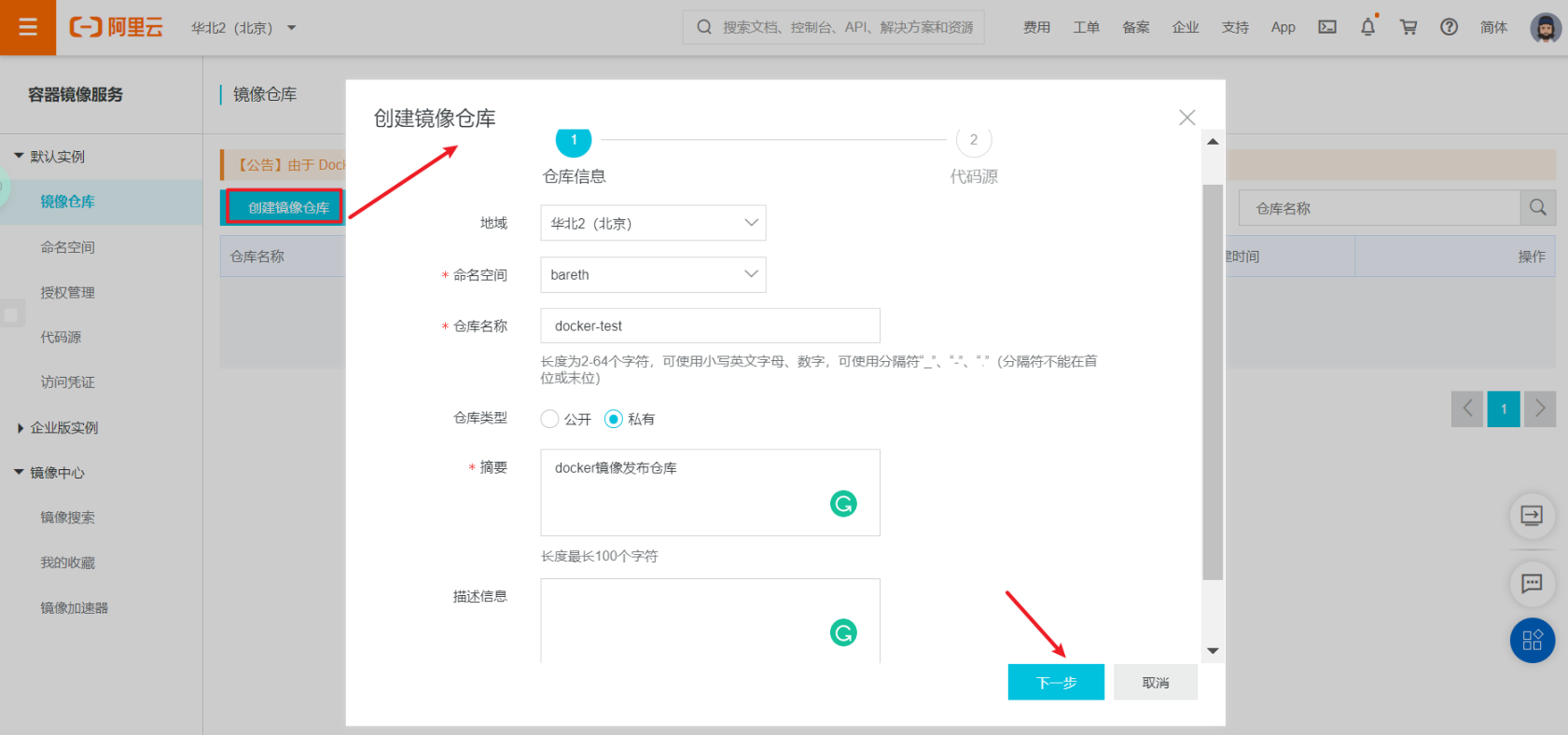Click the floating screen share icon
The height and width of the screenshot is (735, 1568).
1532,516
